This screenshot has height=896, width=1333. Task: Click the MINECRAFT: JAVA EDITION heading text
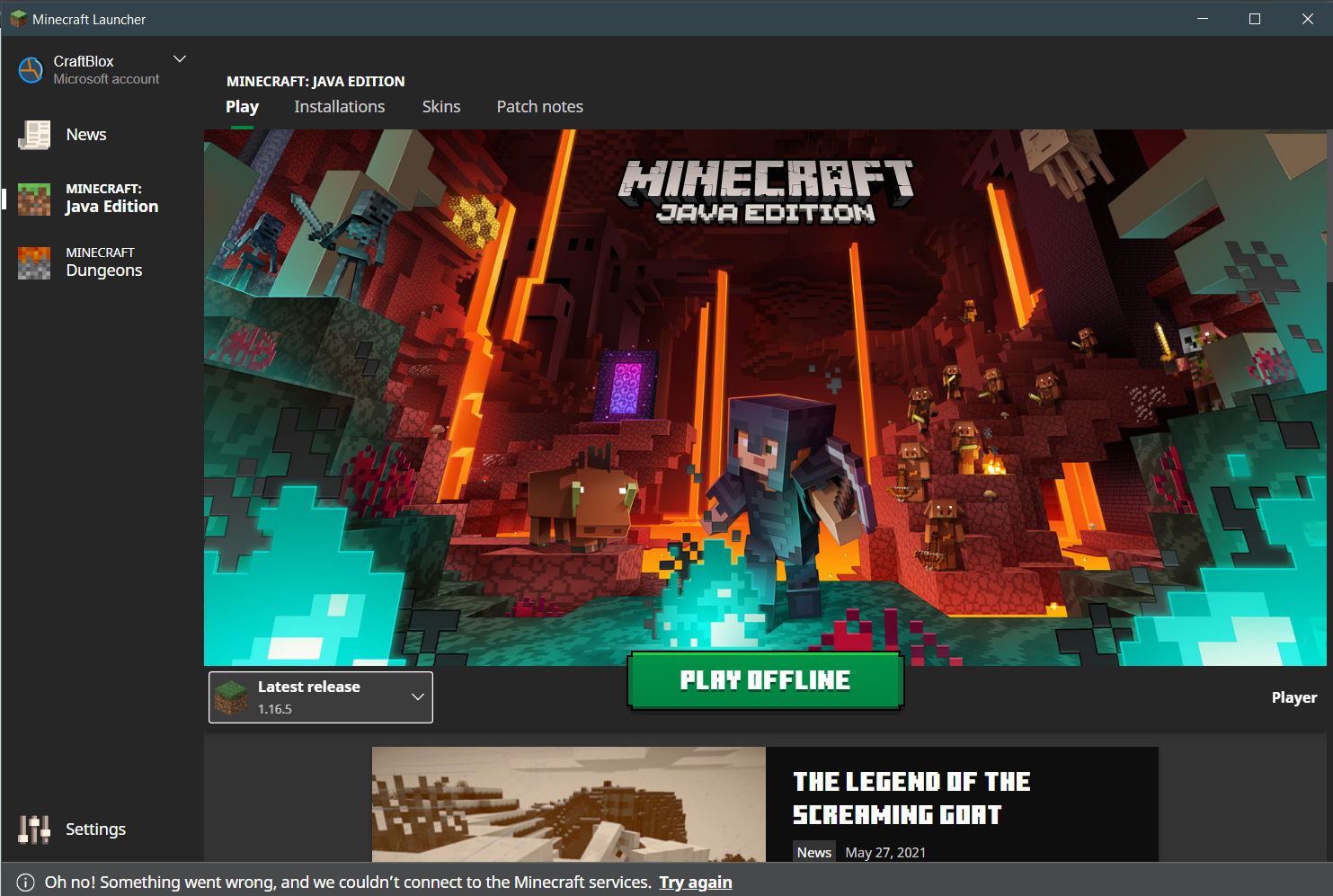pos(315,81)
